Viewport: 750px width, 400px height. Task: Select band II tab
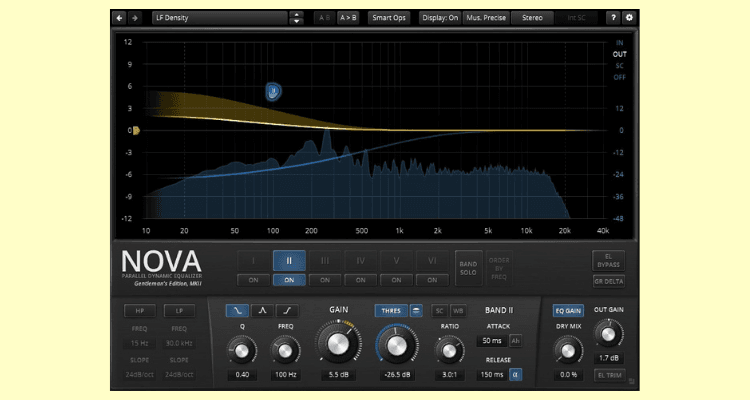point(289,261)
